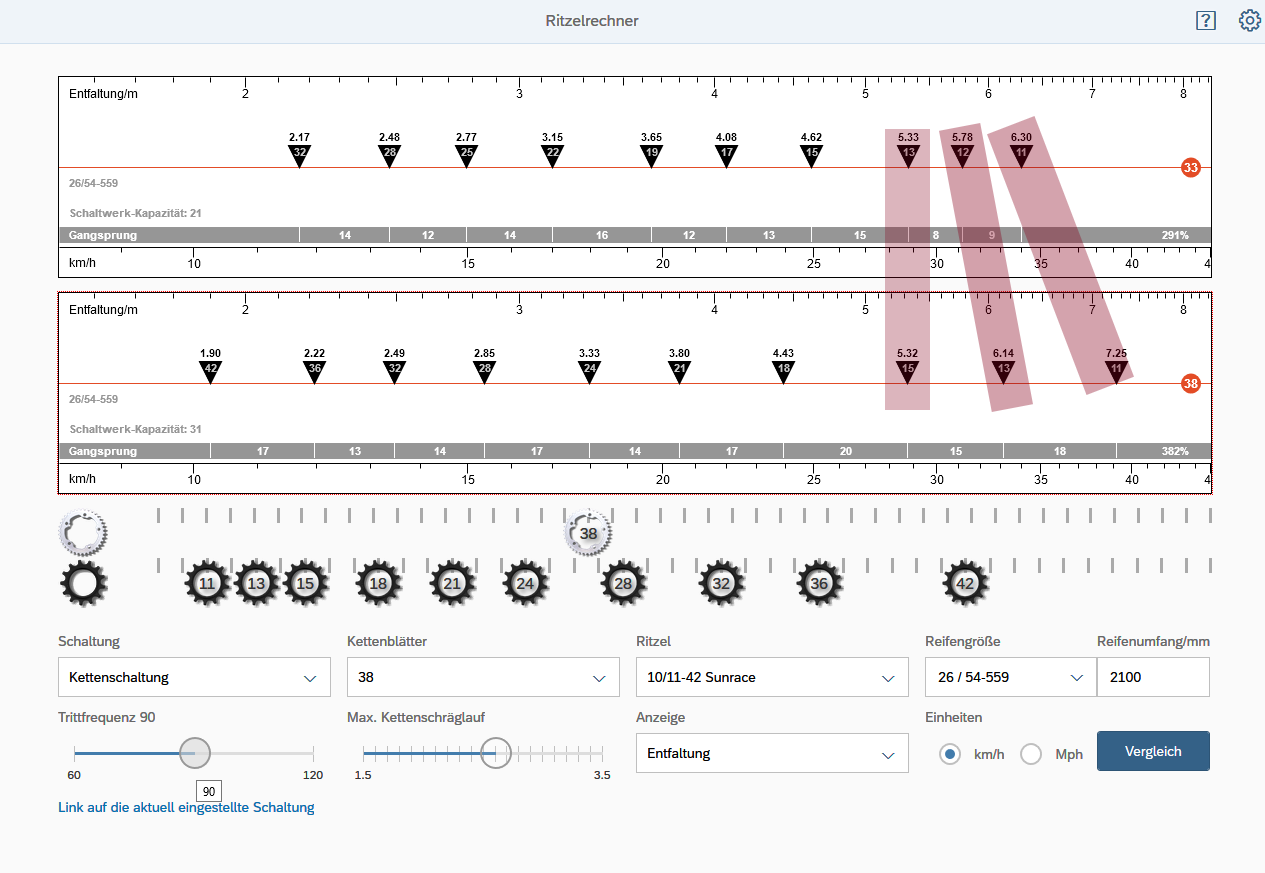Click the Vergleich button
This screenshot has width=1265, height=873.
pyautogui.click(x=1153, y=751)
